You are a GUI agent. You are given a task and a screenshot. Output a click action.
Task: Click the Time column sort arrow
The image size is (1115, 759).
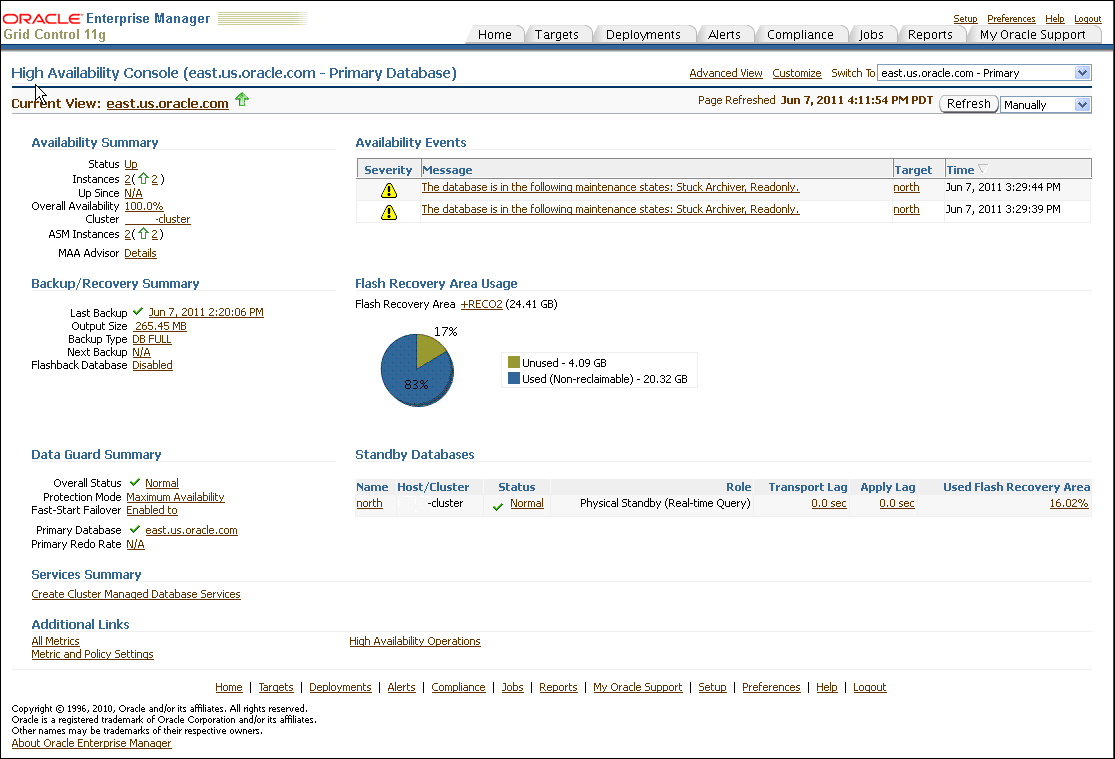(982, 170)
